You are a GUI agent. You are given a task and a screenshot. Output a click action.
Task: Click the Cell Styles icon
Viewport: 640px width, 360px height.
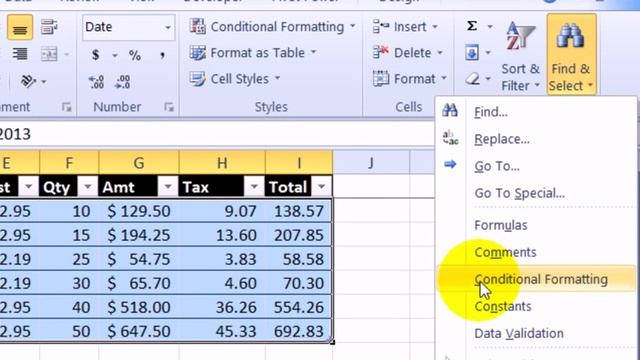coord(198,79)
